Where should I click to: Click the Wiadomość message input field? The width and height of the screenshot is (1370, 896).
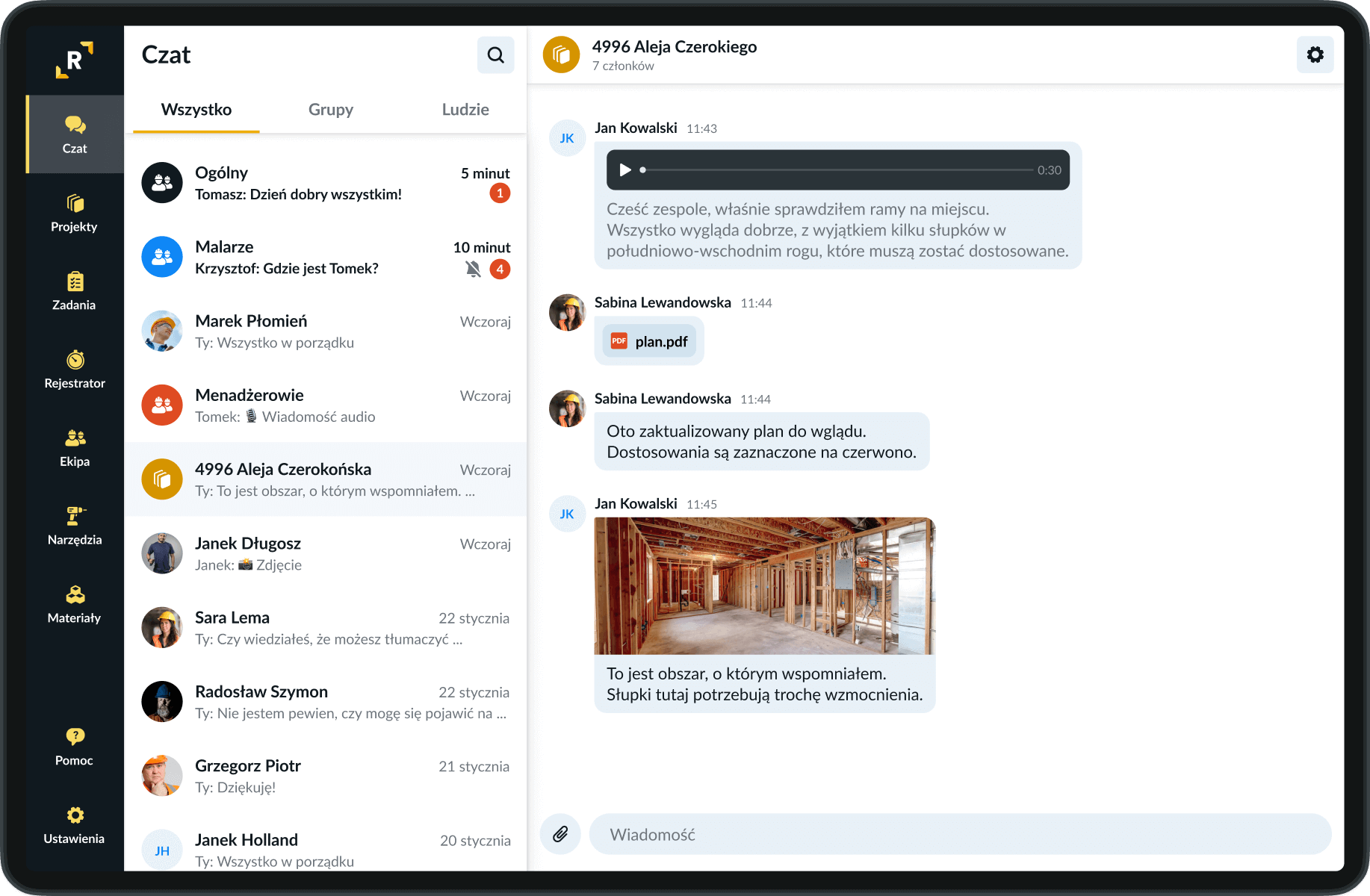click(960, 834)
